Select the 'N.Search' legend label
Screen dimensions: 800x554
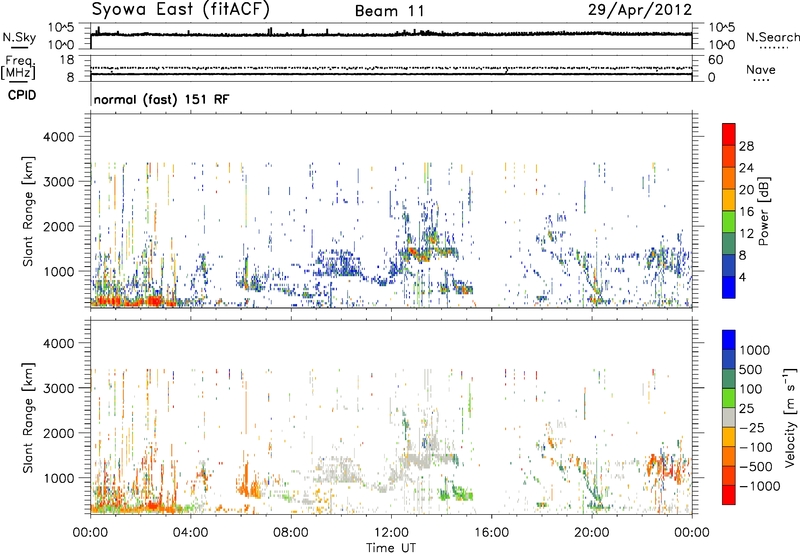772,37
